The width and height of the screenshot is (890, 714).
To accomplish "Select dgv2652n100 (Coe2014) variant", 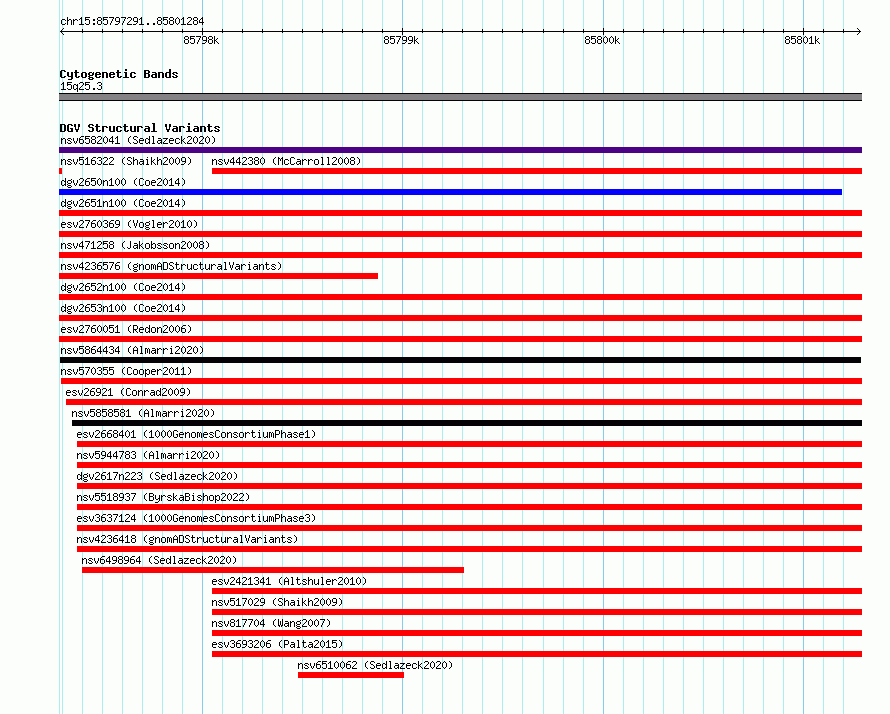I will click(x=123, y=287).
